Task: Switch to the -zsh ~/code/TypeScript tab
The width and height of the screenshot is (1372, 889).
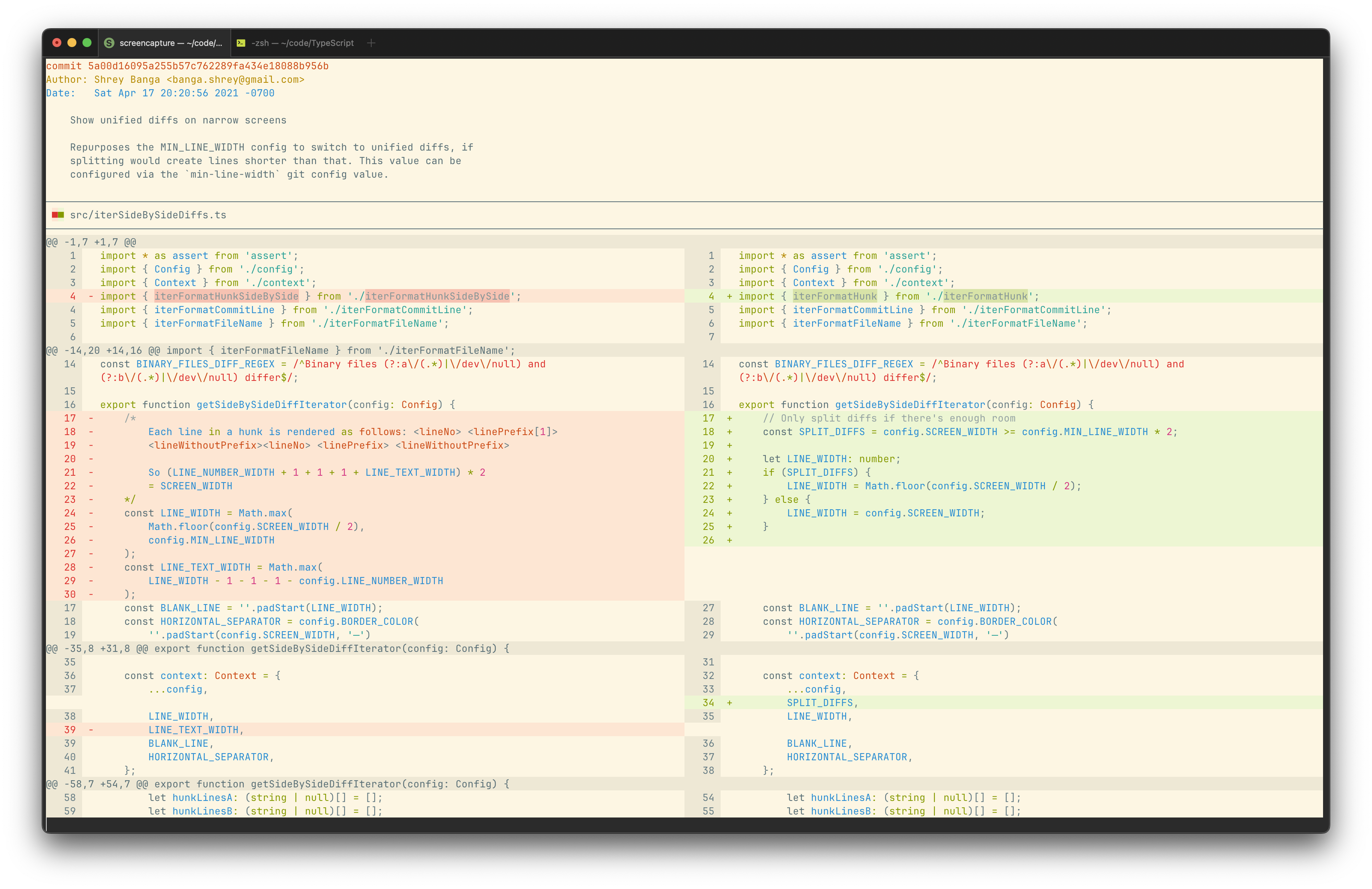Action: (x=302, y=43)
